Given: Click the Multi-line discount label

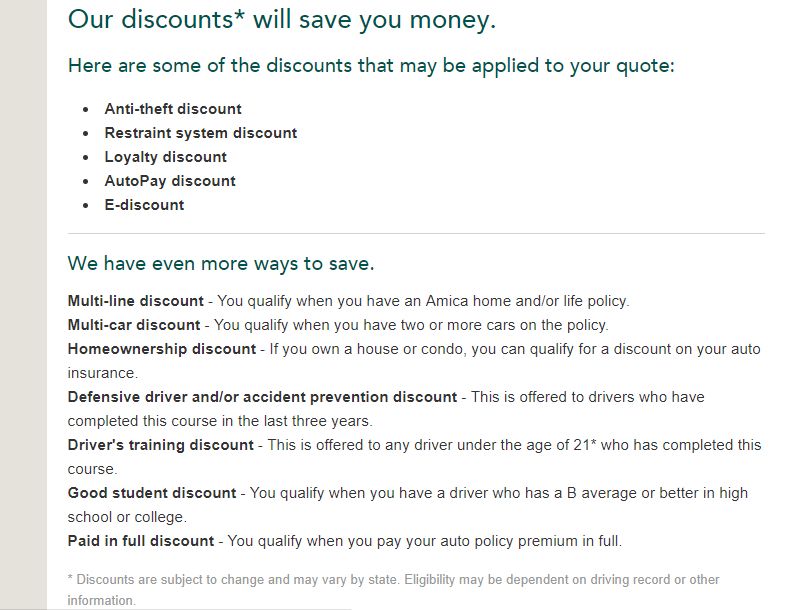Looking at the screenshot, I should click(136, 301).
